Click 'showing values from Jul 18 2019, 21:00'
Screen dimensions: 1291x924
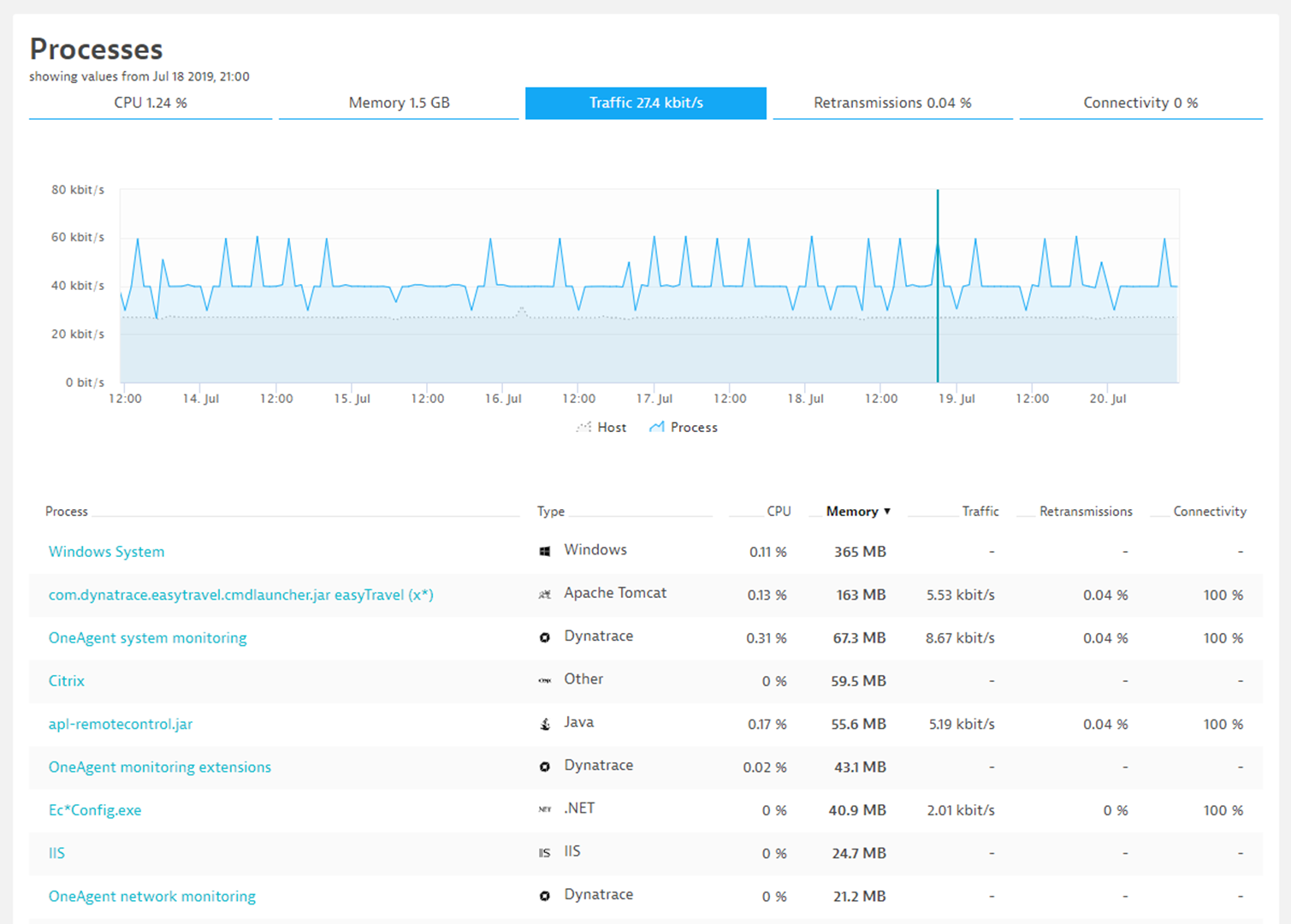139,76
